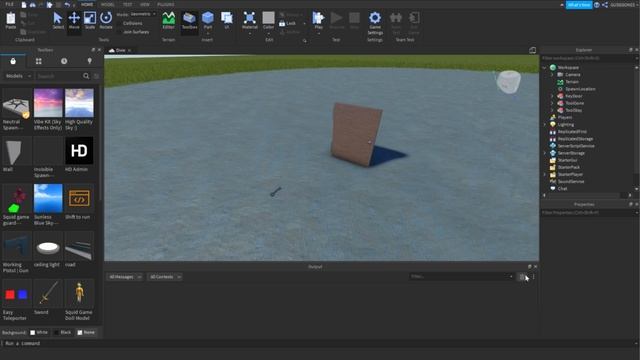Click the undo arrow in title bar
Screen dimensions: 640x360
coord(67,4)
